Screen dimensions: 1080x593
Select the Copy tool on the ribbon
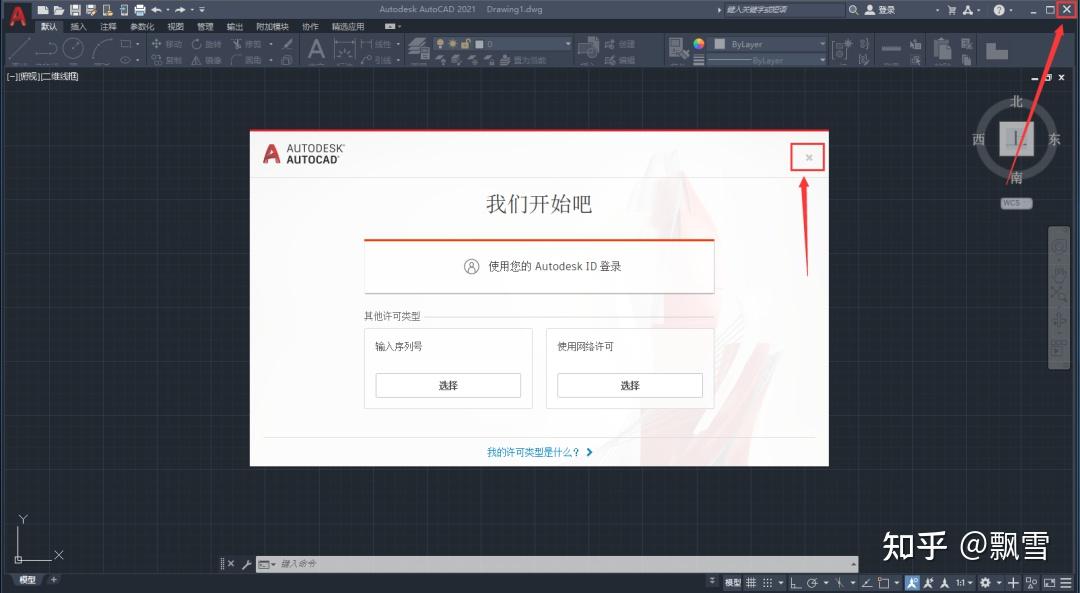170,60
